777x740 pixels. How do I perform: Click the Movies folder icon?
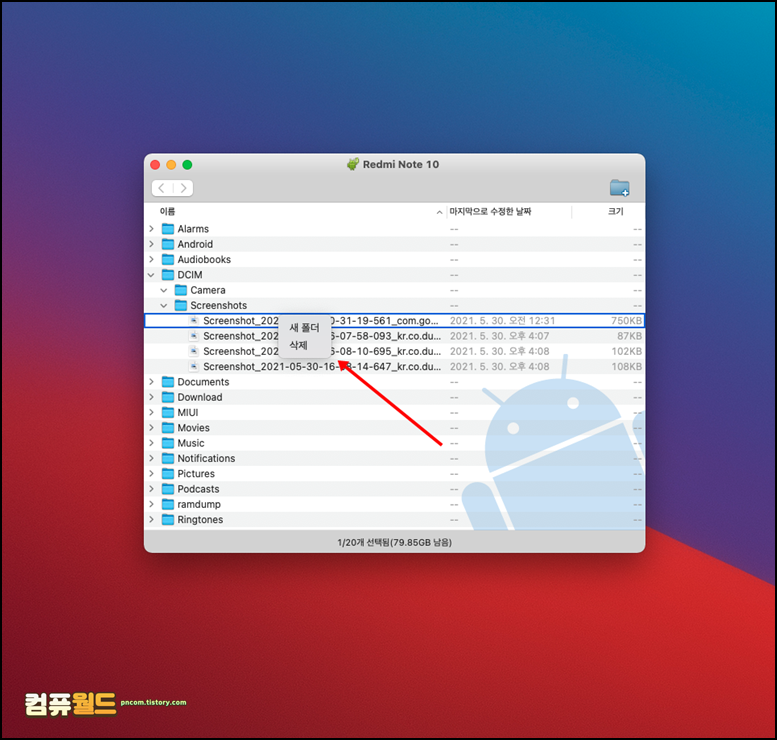pos(168,428)
